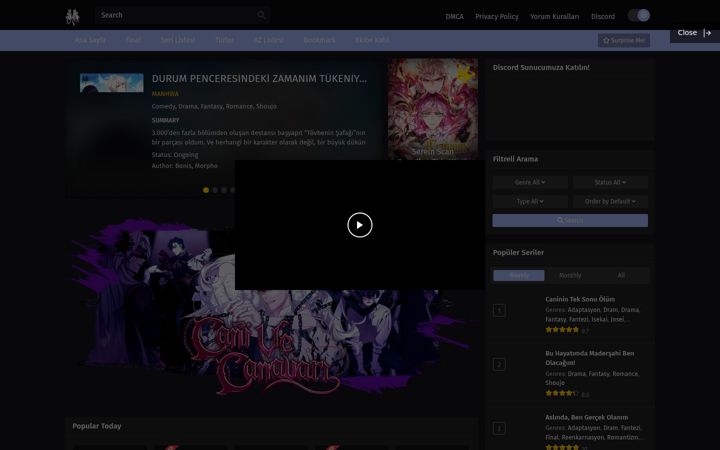Viewport: 720px width, 450px height.
Task: Select the All tab in Popüler Seriler
Action: tap(621, 276)
